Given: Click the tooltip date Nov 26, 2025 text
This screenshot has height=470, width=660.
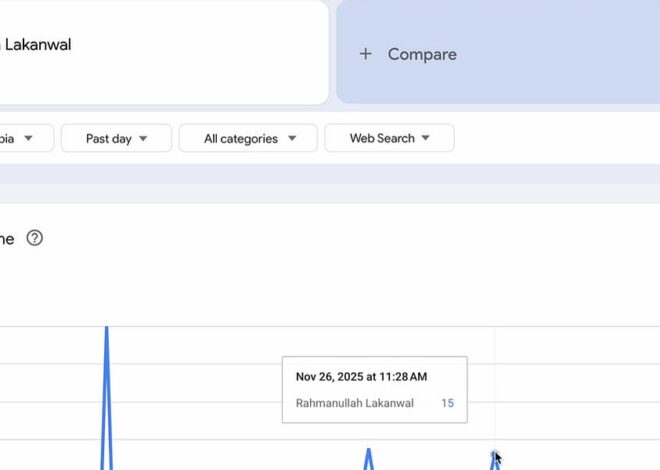Looking at the screenshot, I should pos(362,377).
